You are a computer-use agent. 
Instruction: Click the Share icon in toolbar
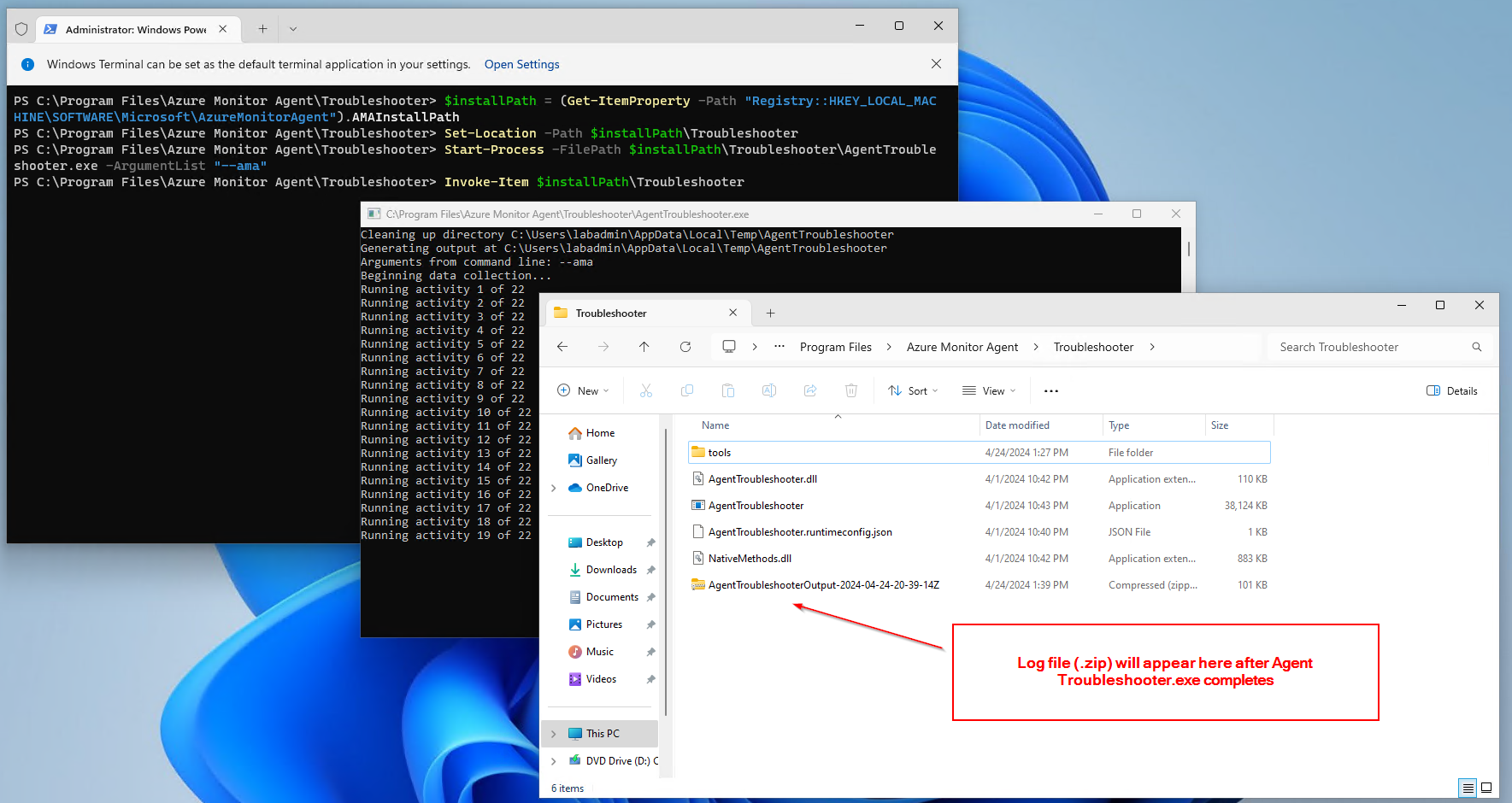pyautogui.click(x=809, y=391)
